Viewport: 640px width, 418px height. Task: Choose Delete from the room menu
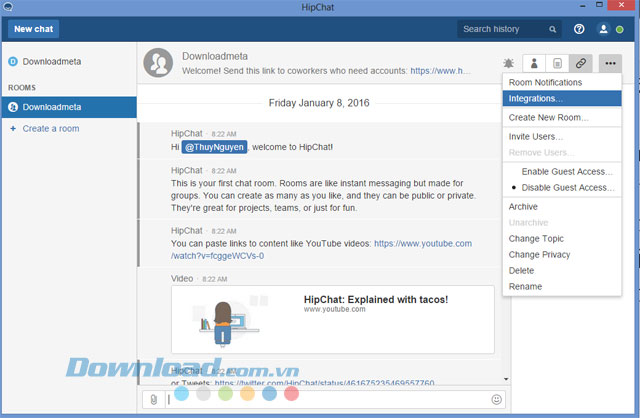coord(562,271)
